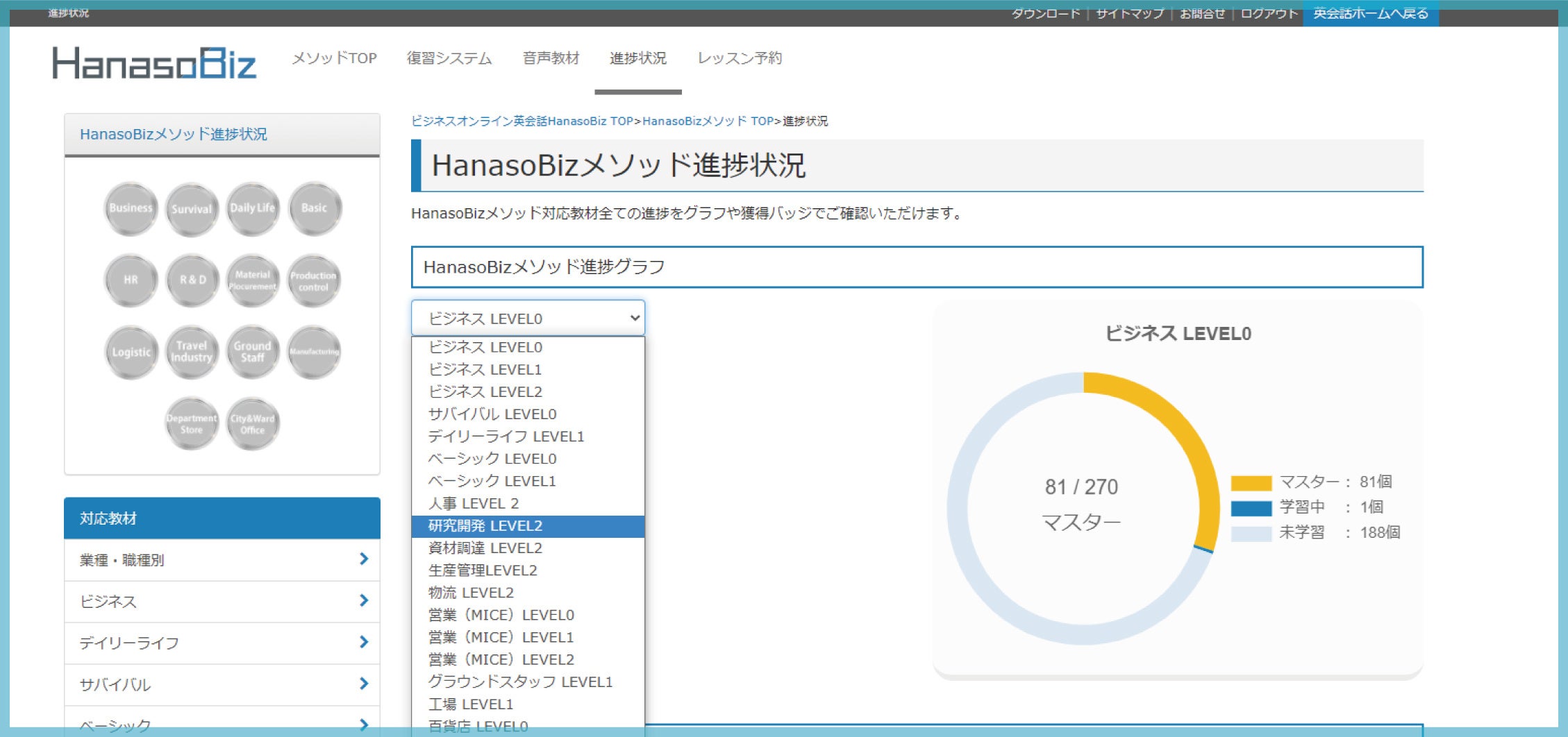Select the Logistic badge
The height and width of the screenshot is (737, 1568).
click(131, 352)
